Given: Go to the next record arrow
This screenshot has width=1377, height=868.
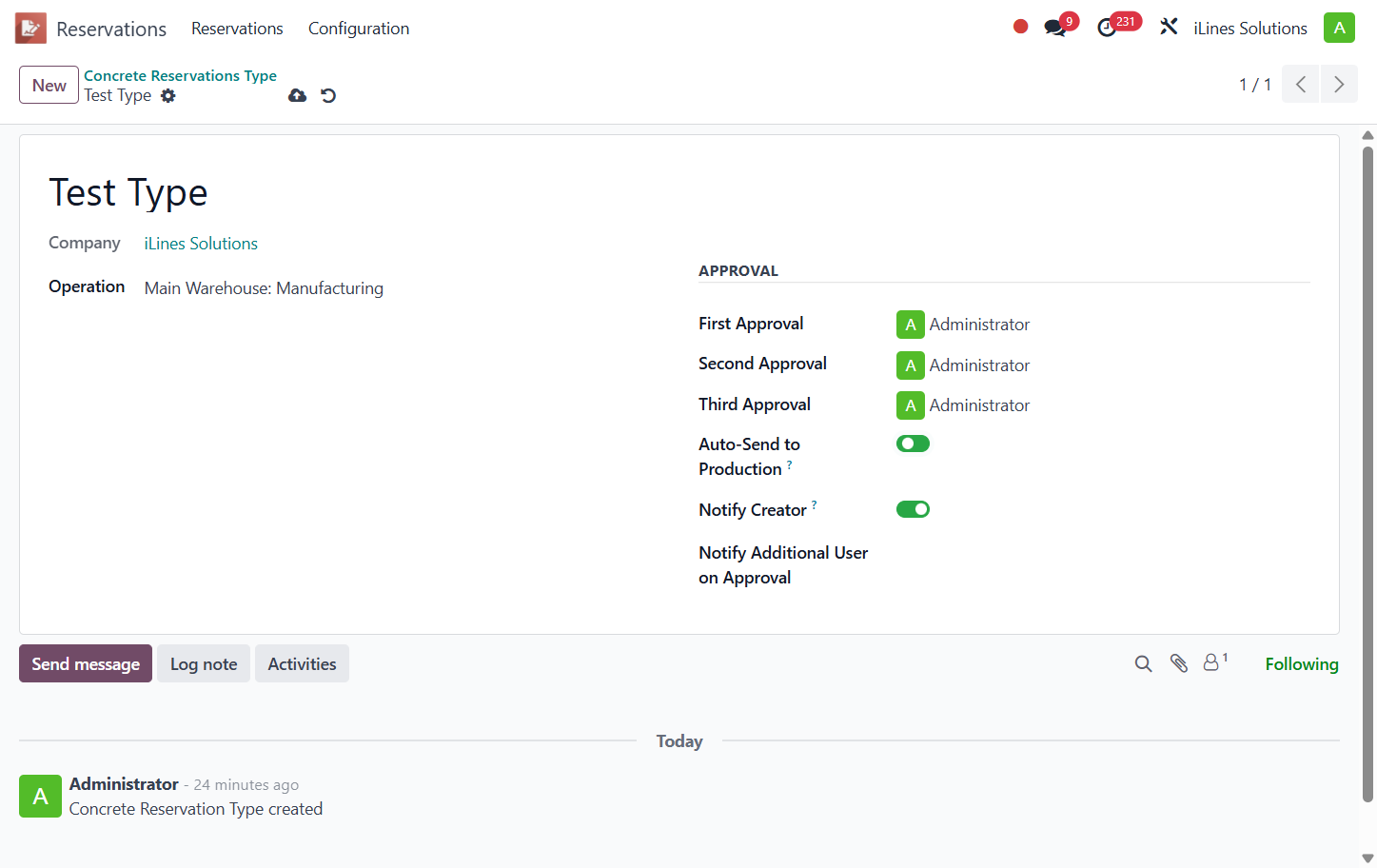Looking at the screenshot, I should 1339,84.
